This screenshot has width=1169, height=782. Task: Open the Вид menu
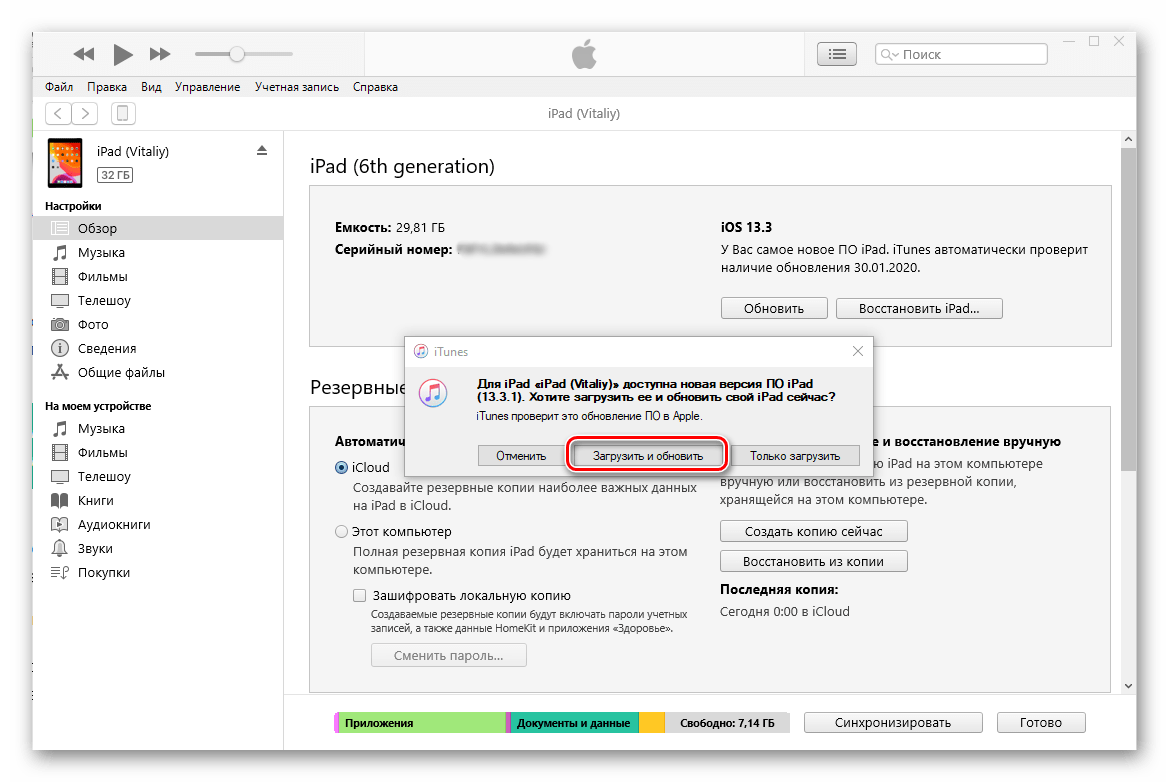point(151,87)
